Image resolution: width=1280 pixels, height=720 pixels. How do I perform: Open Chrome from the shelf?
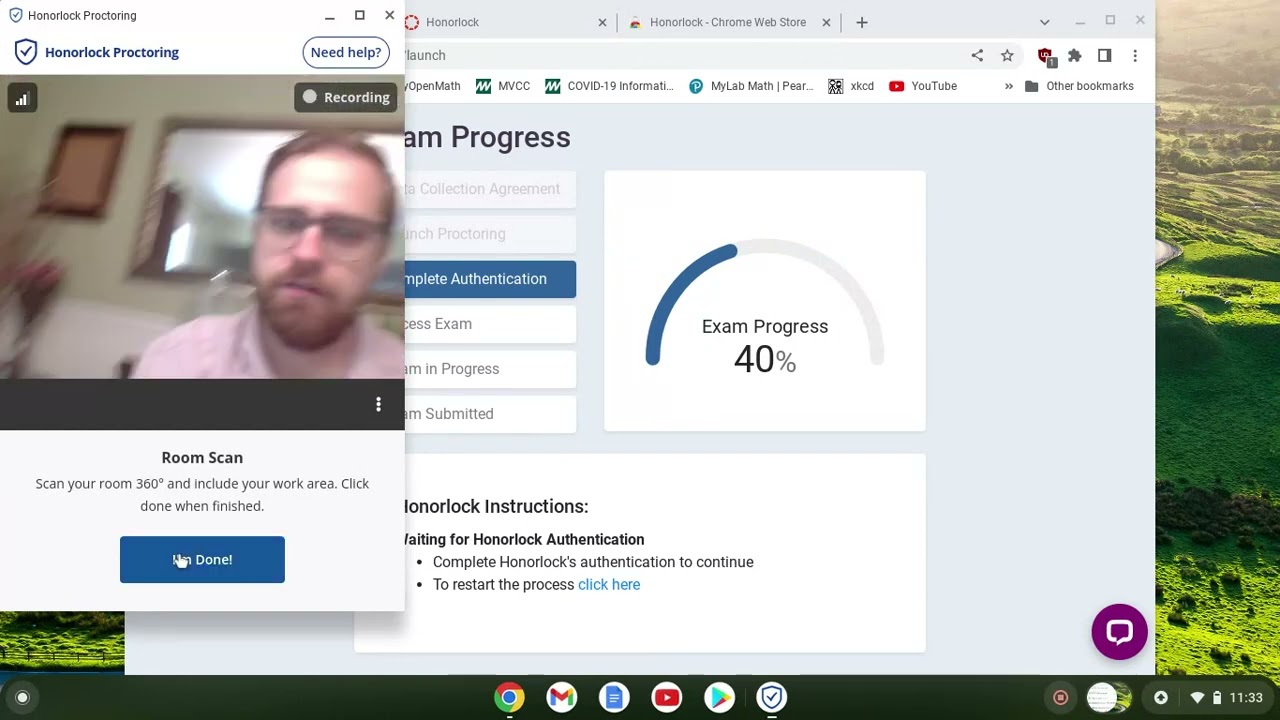tap(509, 698)
